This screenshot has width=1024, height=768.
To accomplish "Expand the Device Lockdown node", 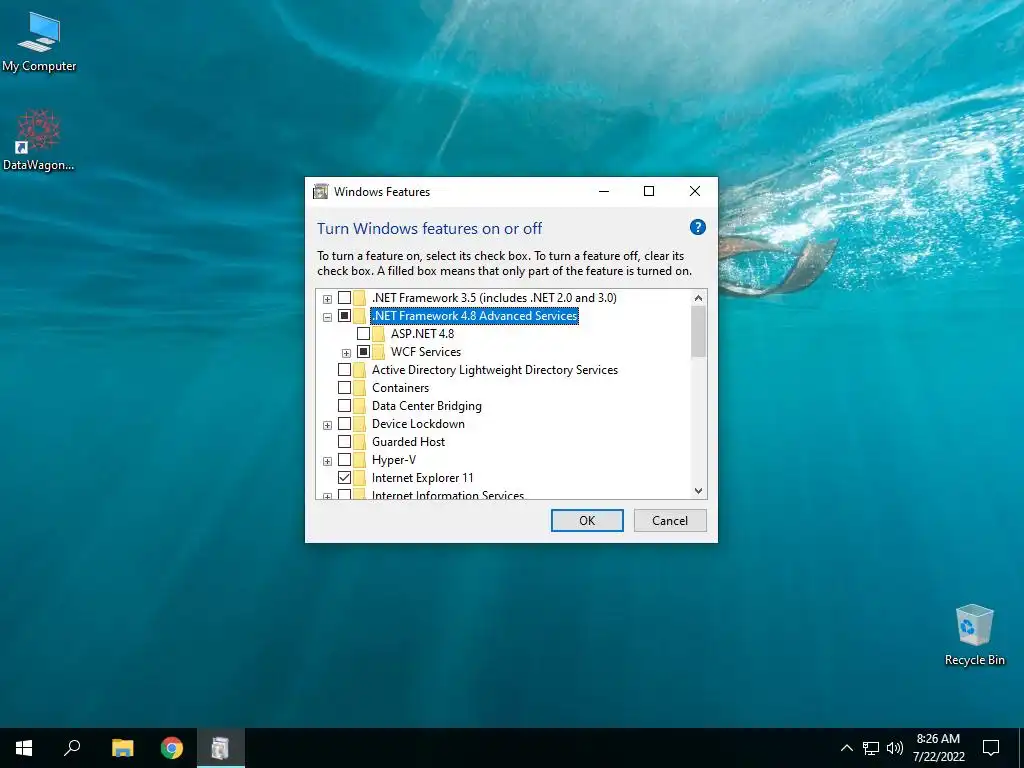I will [x=327, y=425].
